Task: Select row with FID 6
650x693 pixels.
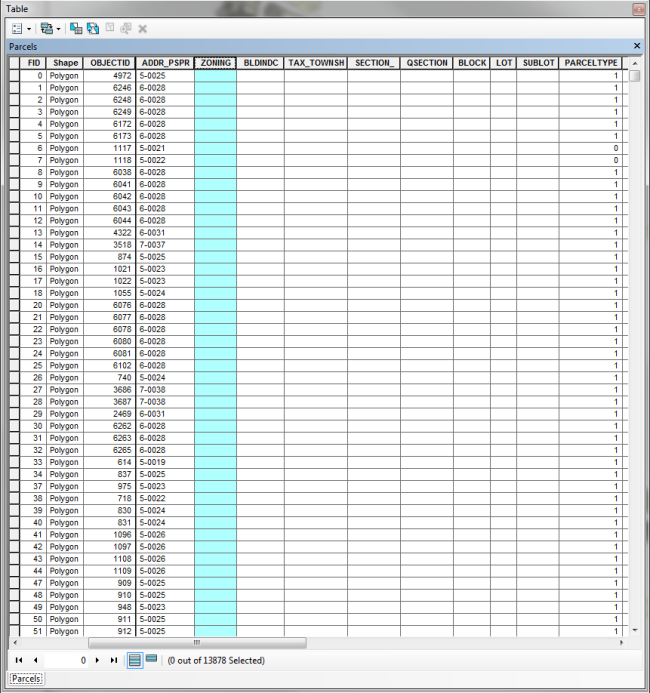Action: [x=14, y=148]
